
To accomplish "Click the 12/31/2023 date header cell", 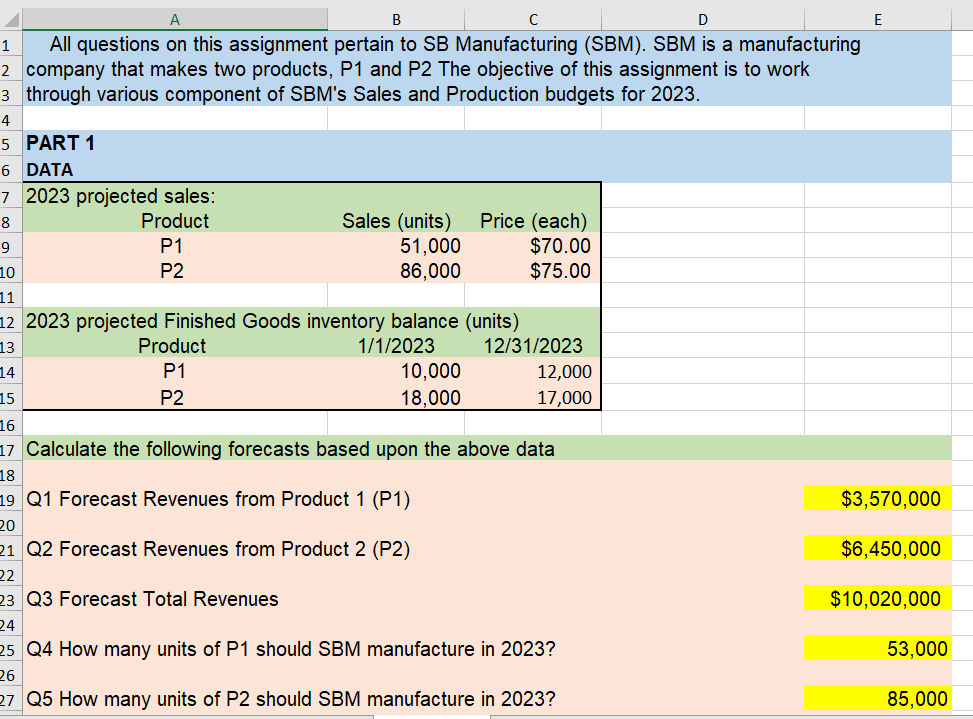I will (533, 346).
